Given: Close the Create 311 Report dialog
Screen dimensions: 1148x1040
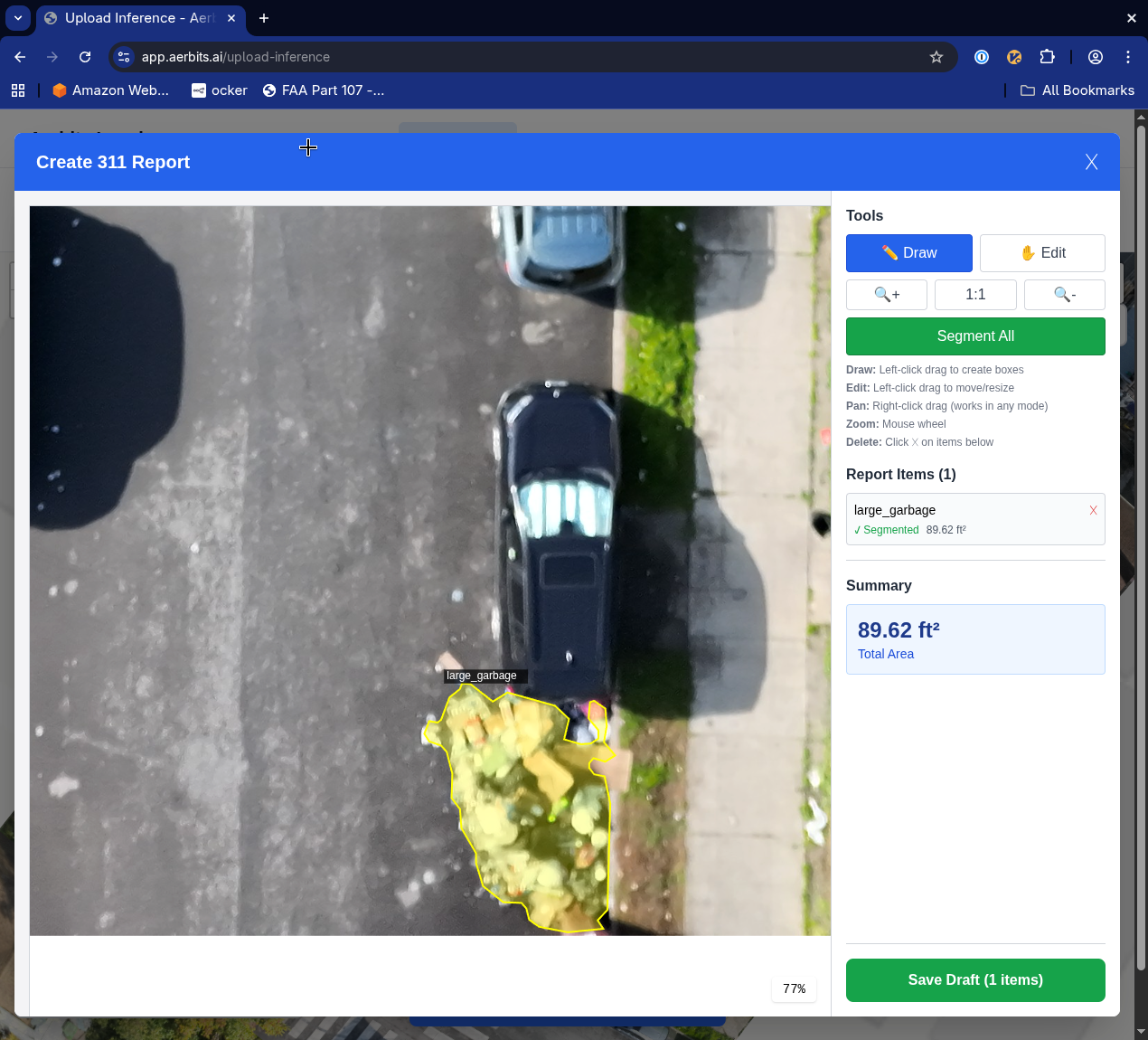Looking at the screenshot, I should pos(1091,162).
